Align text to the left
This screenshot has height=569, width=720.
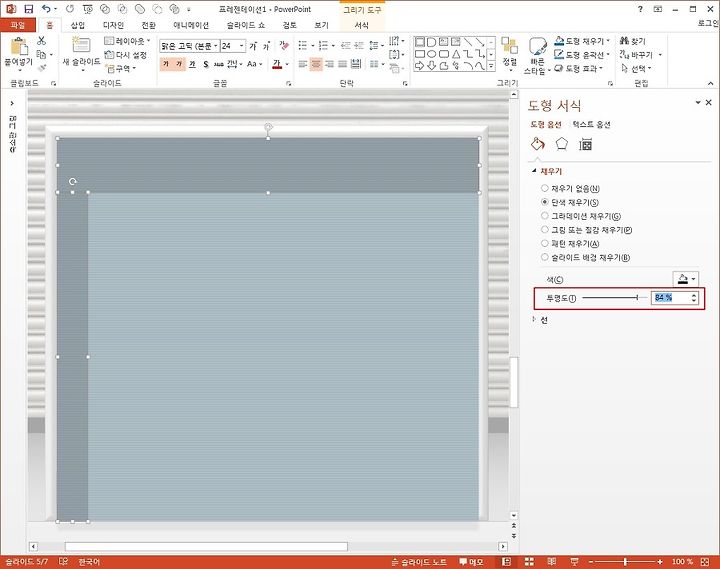303,64
